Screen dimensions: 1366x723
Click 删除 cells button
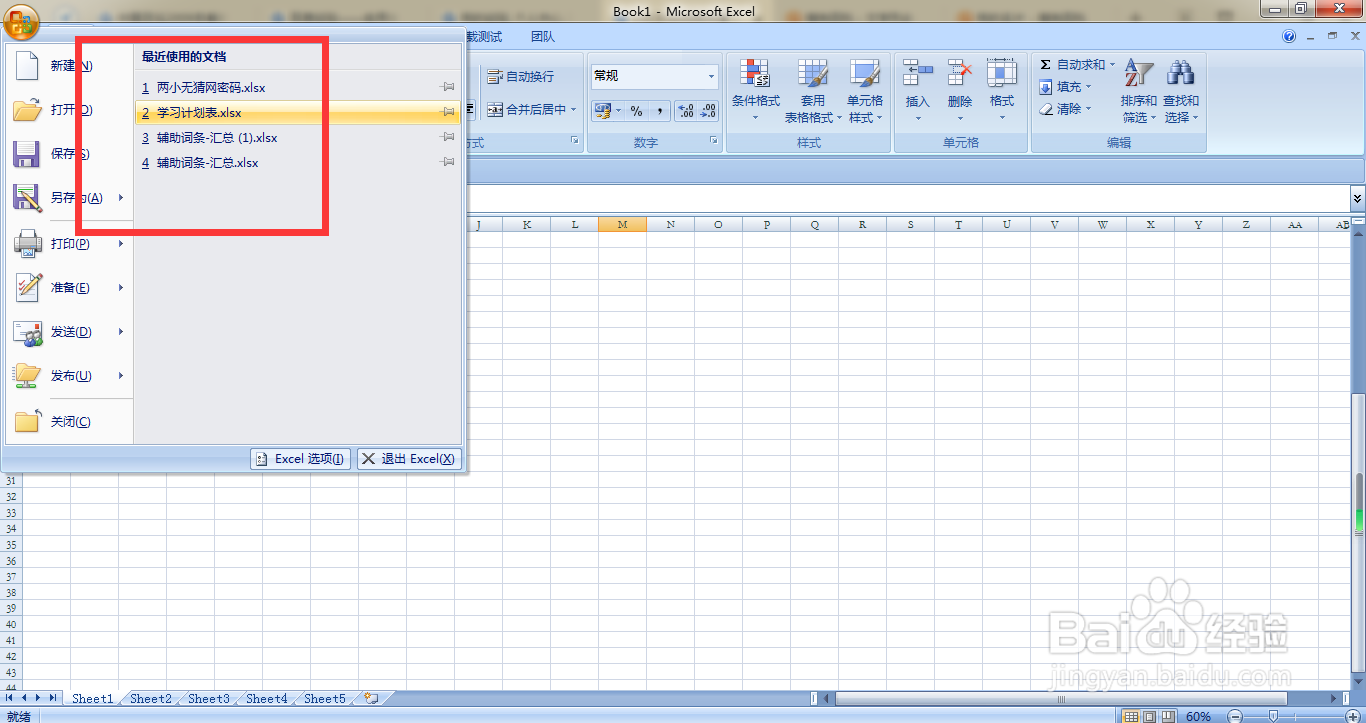960,91
